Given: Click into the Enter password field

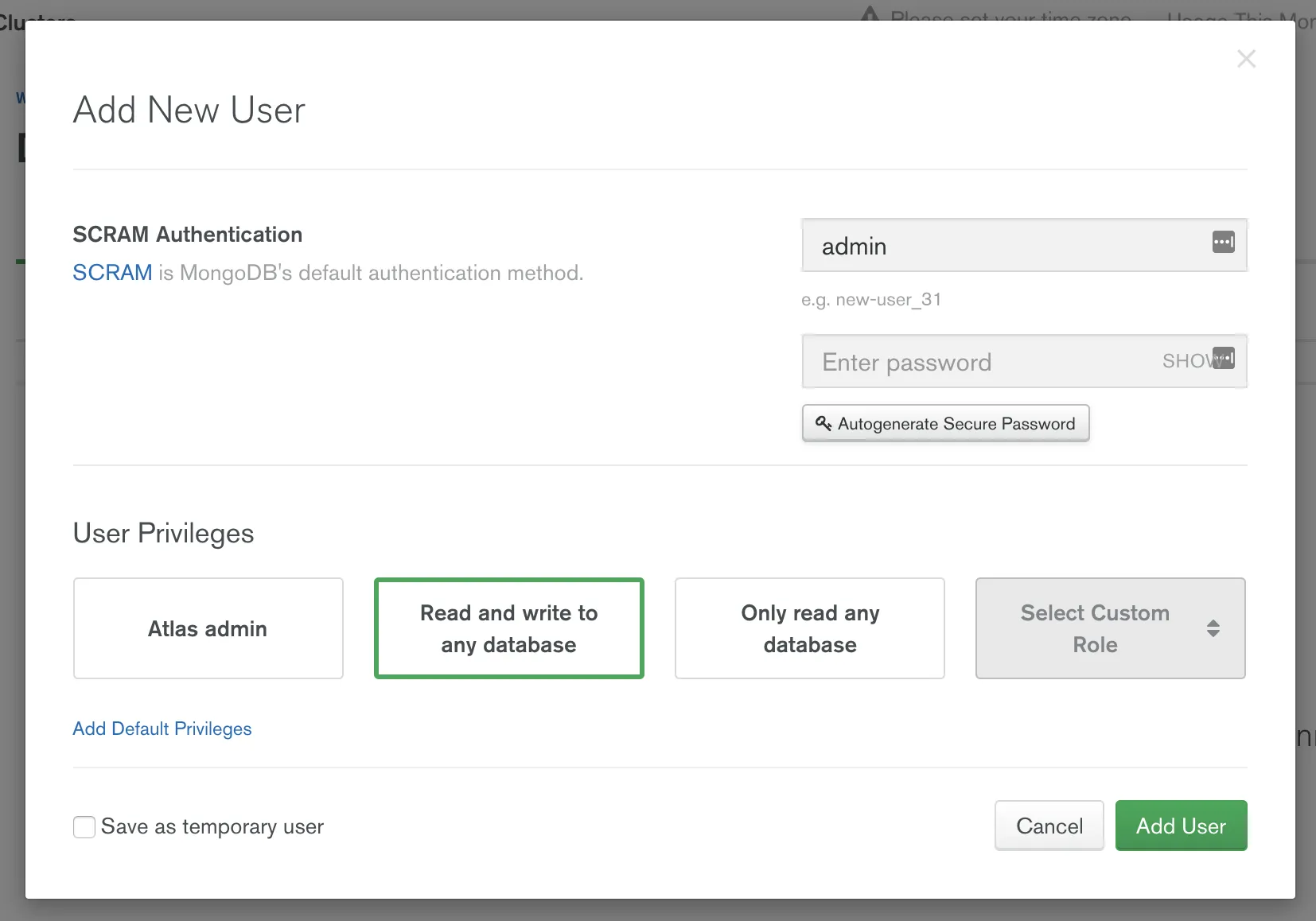Looking at the screenshot, I should coord(979,363).
